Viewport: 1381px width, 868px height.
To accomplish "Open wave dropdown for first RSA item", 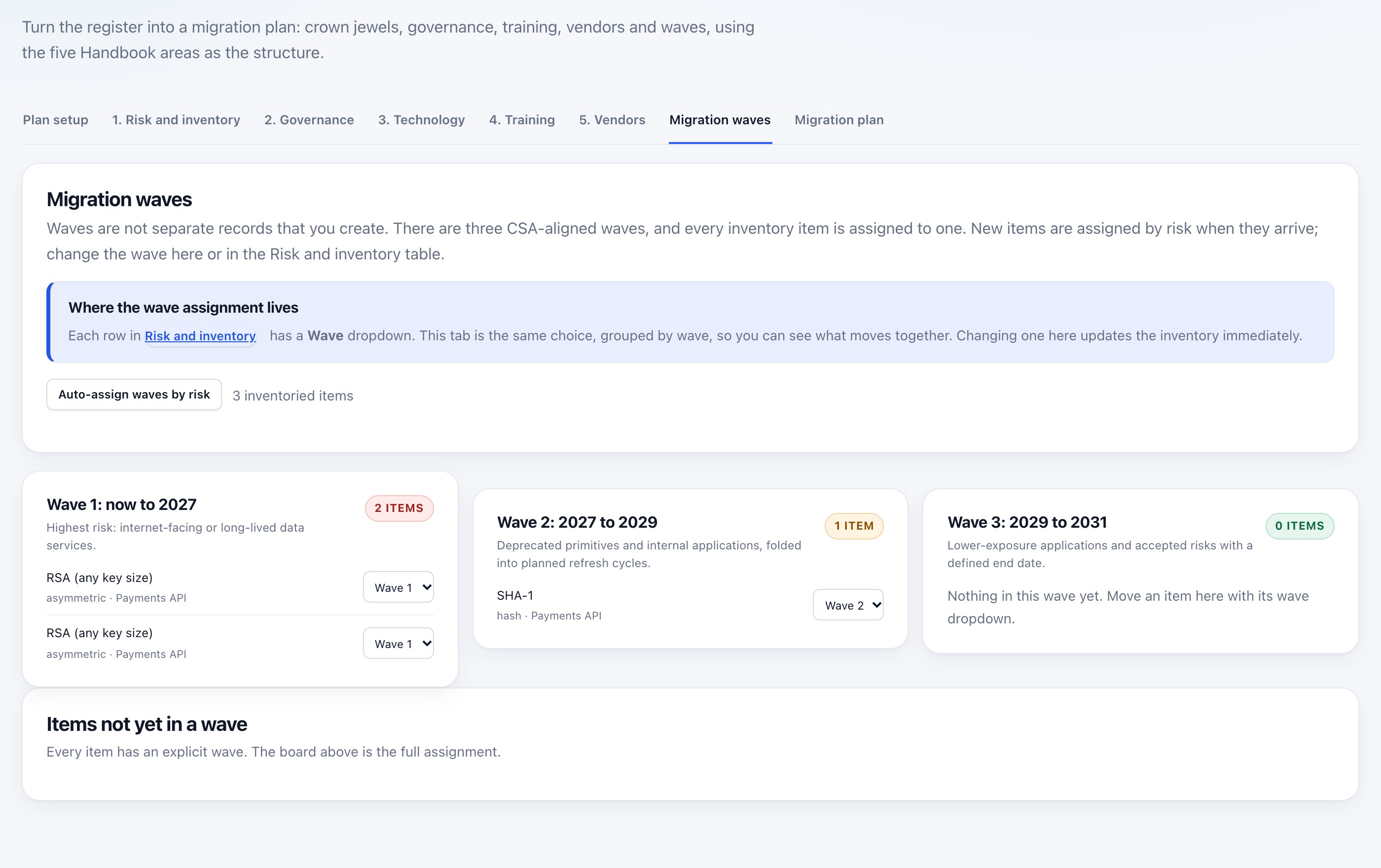I will pos(399,587).
